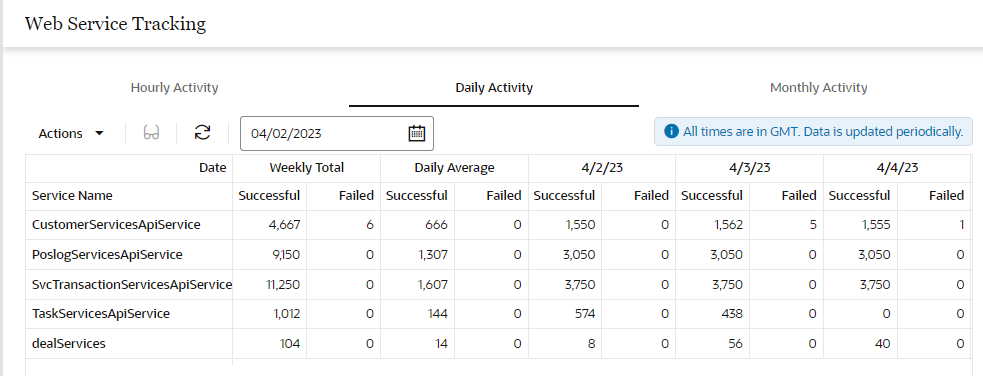The image size is (983, 376).
Task: Click weekly total value 11,250
Action: pyautogui.click(x=284, y=285)
